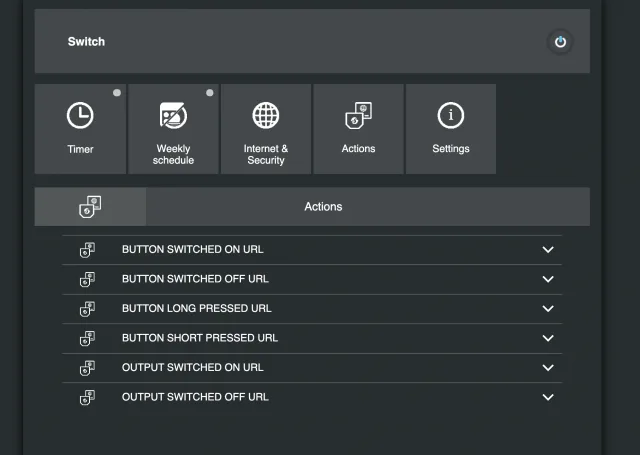Select the Timer tab label
Viewport: 640px width, 455px height.
(x=80, y=149)
